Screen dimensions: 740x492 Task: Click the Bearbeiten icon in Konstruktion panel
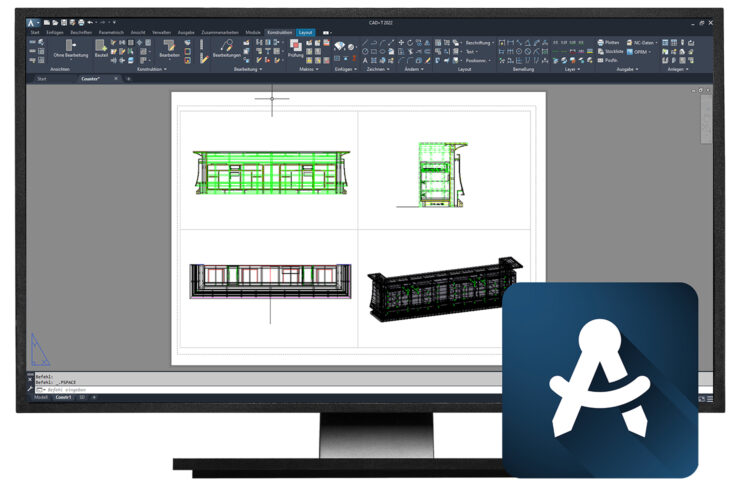170,50
